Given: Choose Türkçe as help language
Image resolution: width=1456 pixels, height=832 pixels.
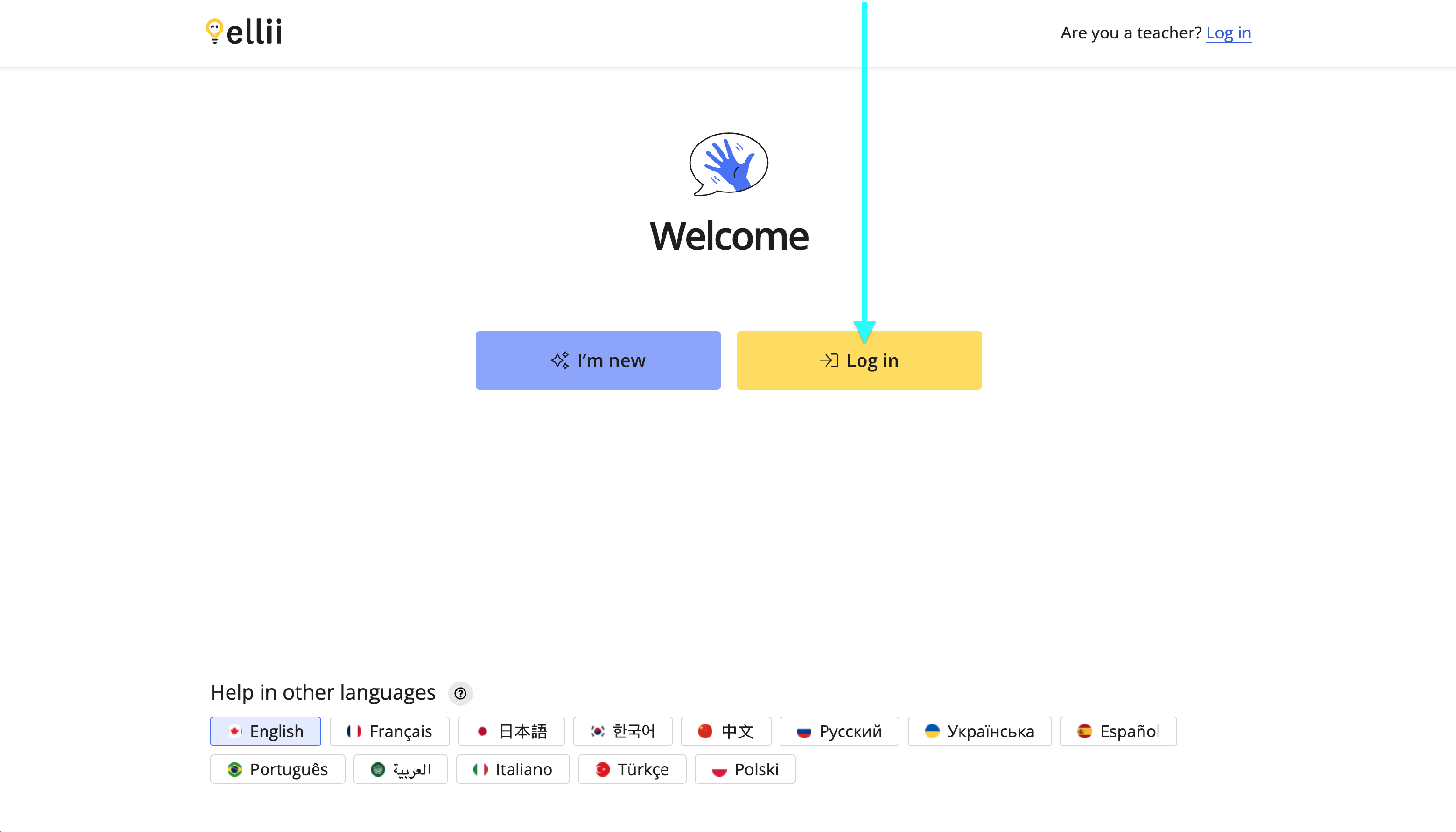Looking at the screenshot, I should 632,769.
